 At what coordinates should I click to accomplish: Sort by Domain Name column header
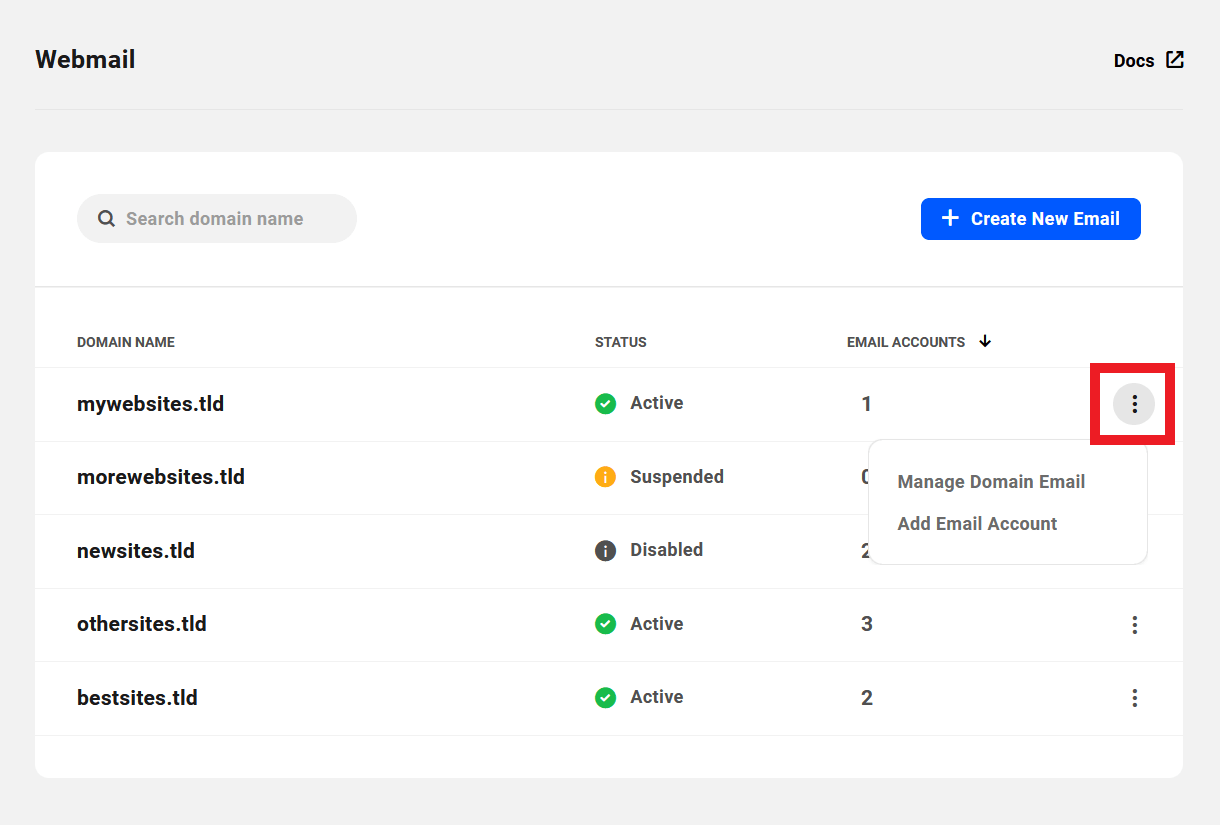[125, 342]
